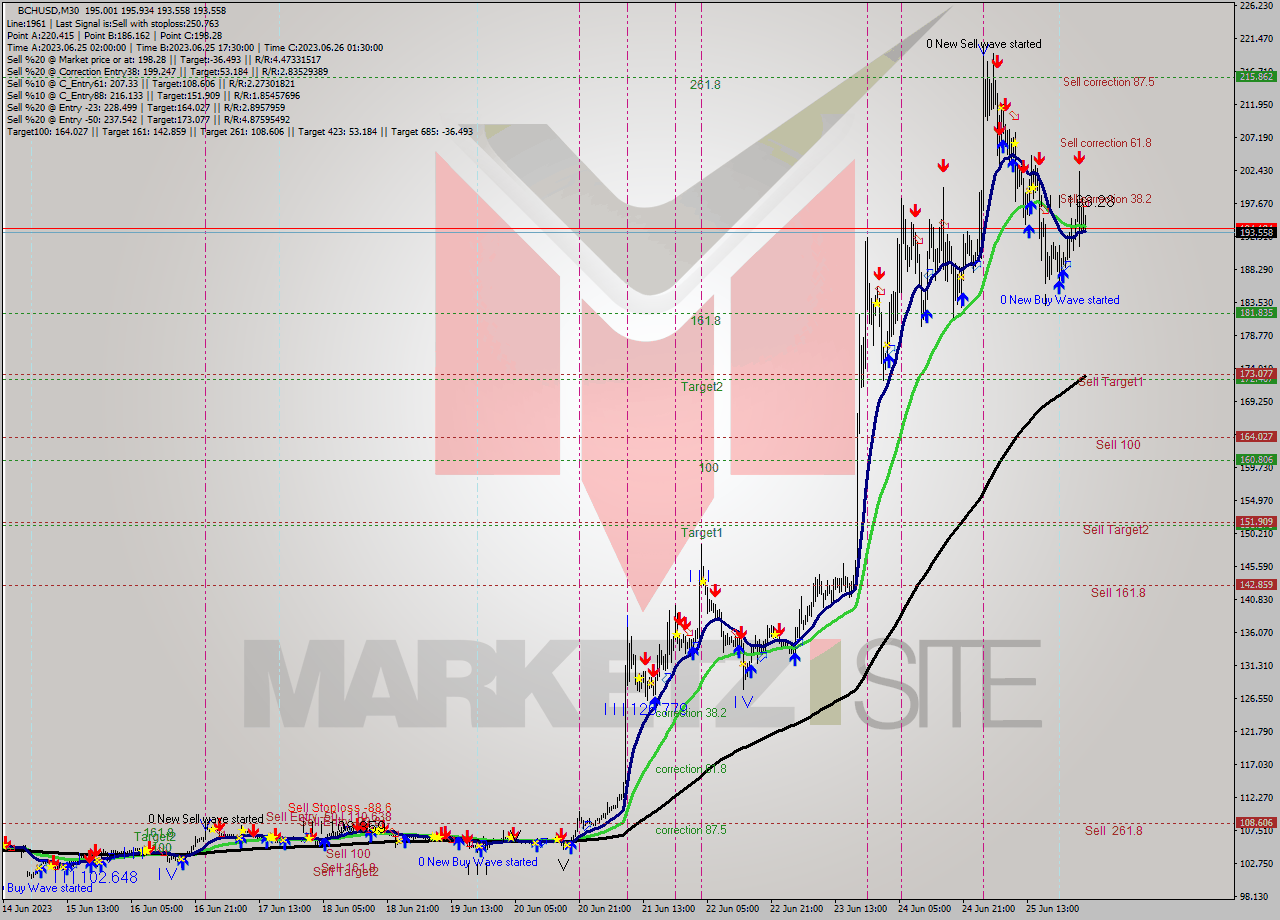This screenshot has width=1280, height=920.
Task: Click the green 215.862 price tag
Action: pos(1256,76)
